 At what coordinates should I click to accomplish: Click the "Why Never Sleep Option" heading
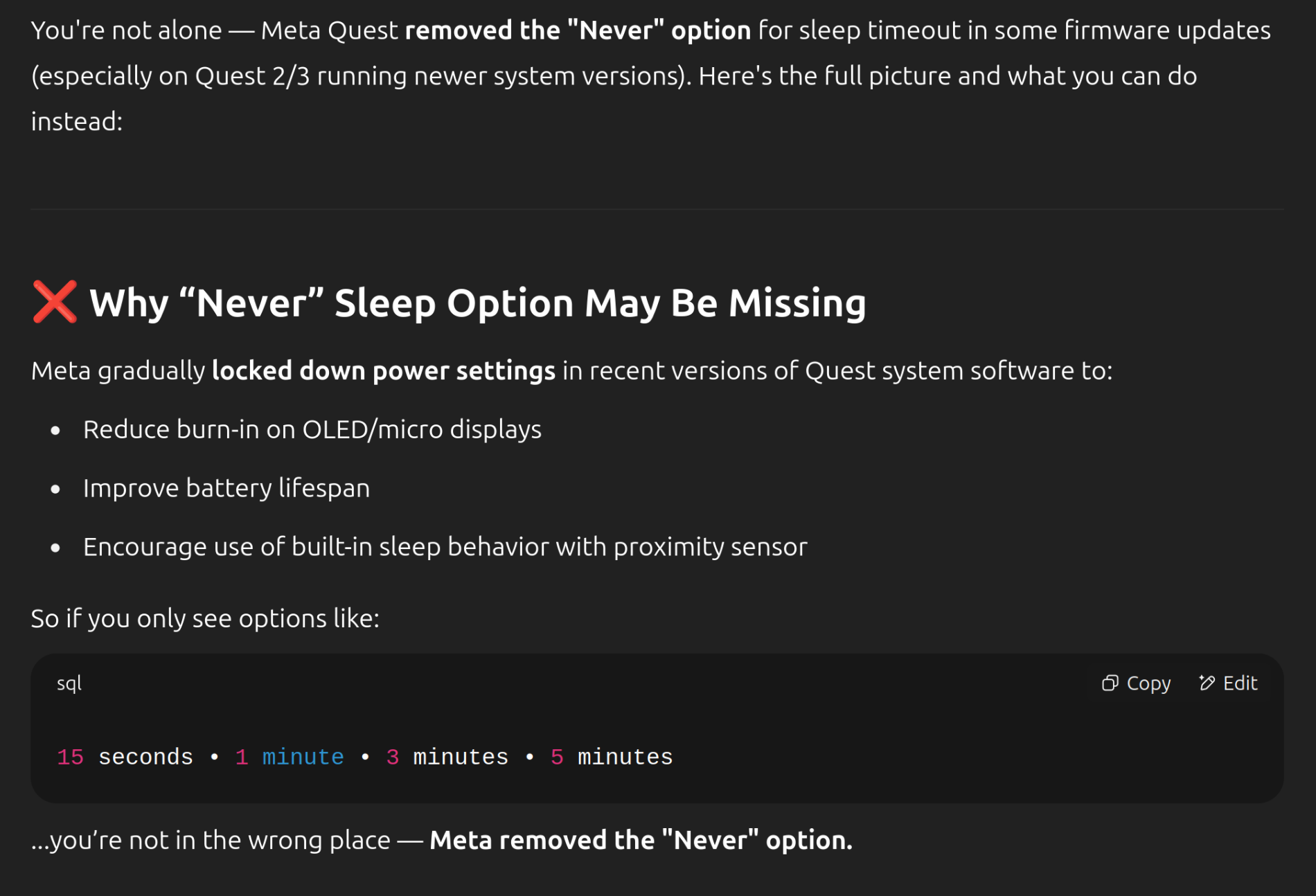[478, 303]
